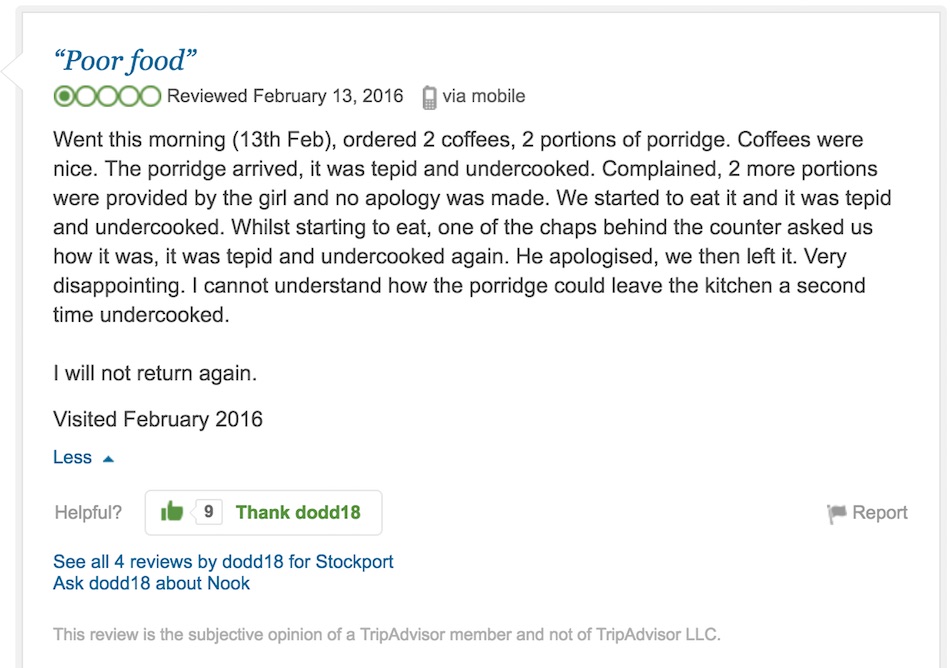Click Ask dodd18 about Nook
Screen dimensions: 950x668
[151, 583]
